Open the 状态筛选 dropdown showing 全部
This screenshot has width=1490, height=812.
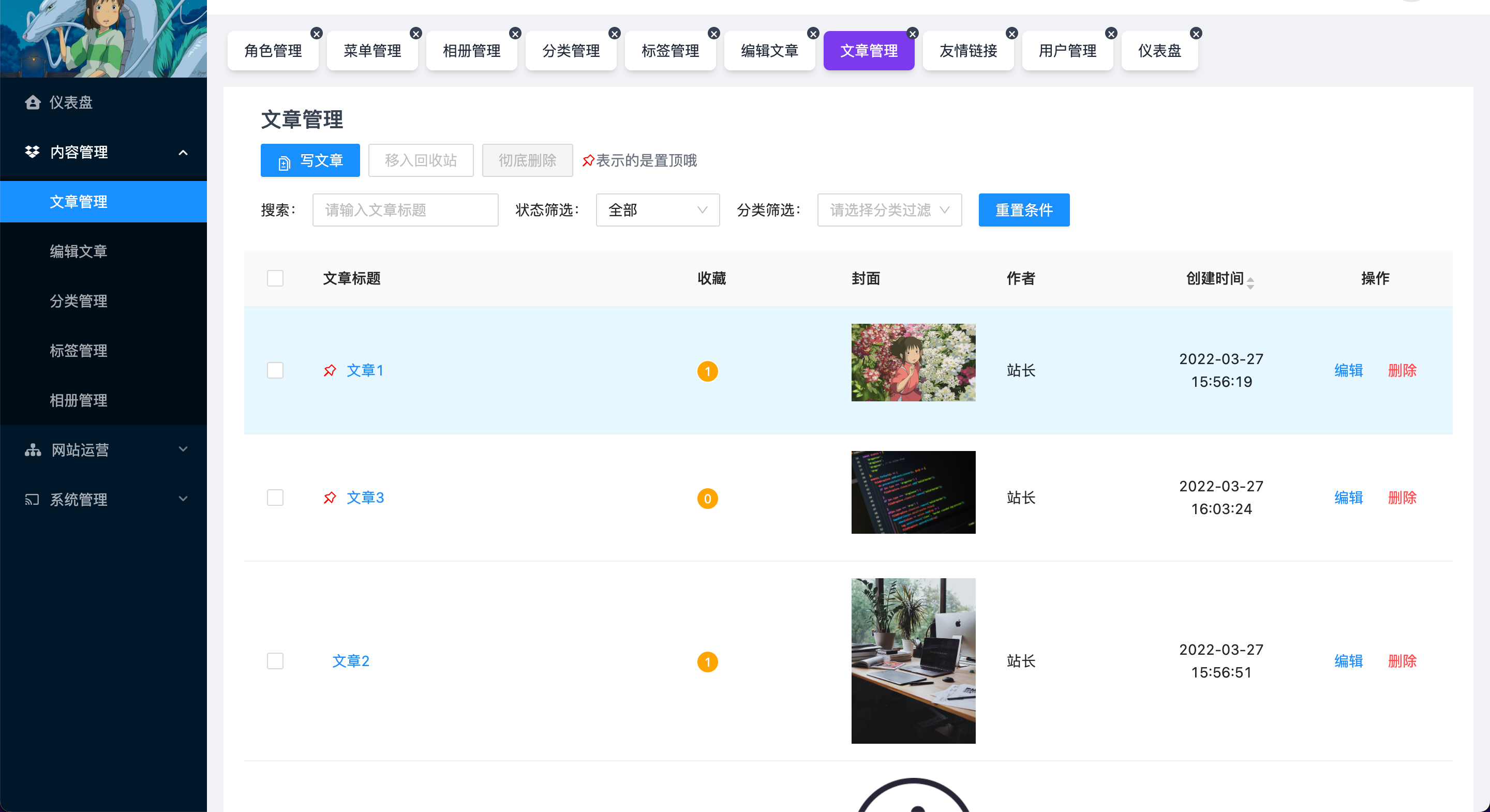658,210
